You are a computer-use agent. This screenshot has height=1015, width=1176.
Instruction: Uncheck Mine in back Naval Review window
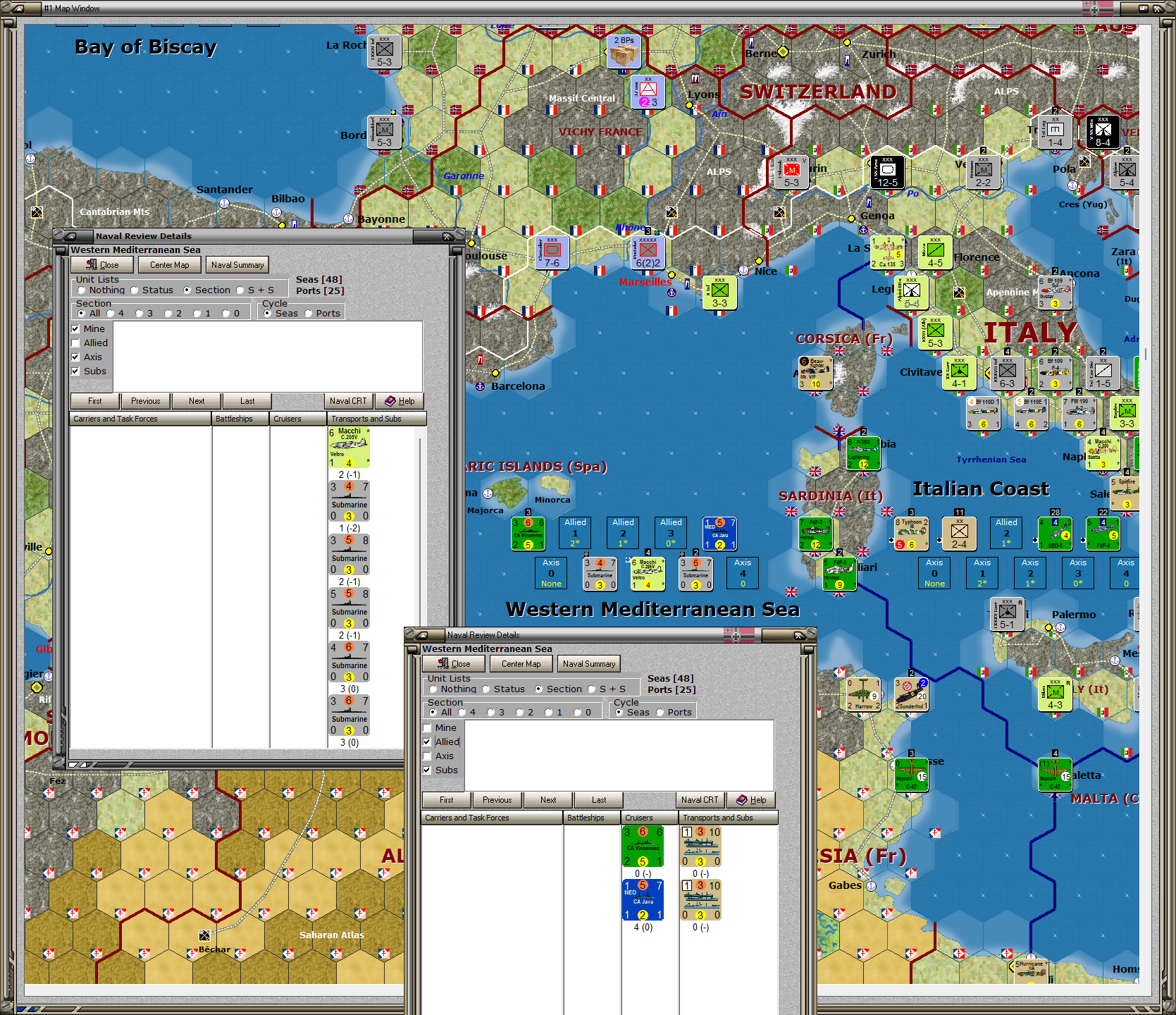point(75,328)
